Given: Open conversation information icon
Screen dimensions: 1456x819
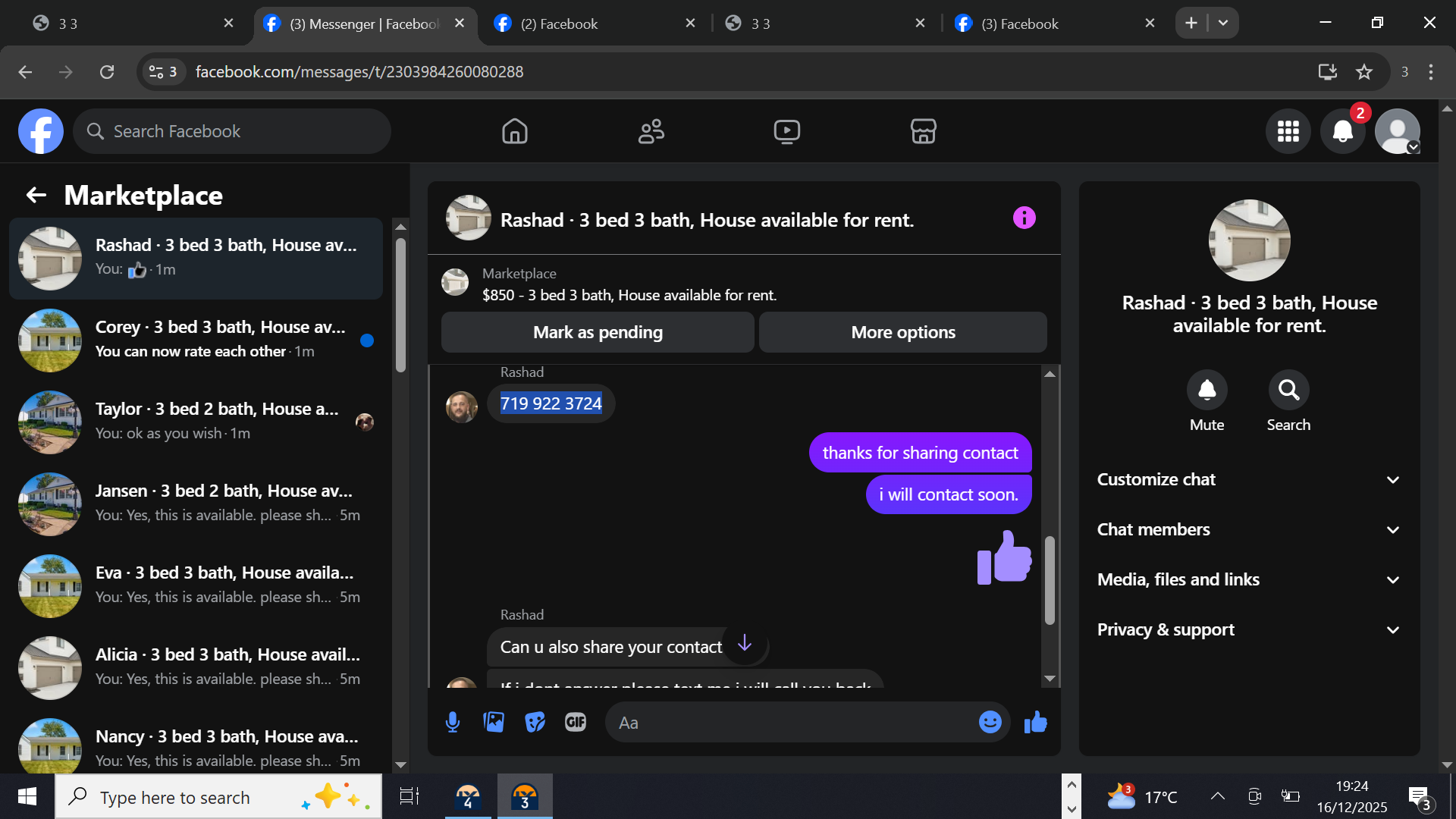Looking at the screenshot, I should coord(1025,218).
